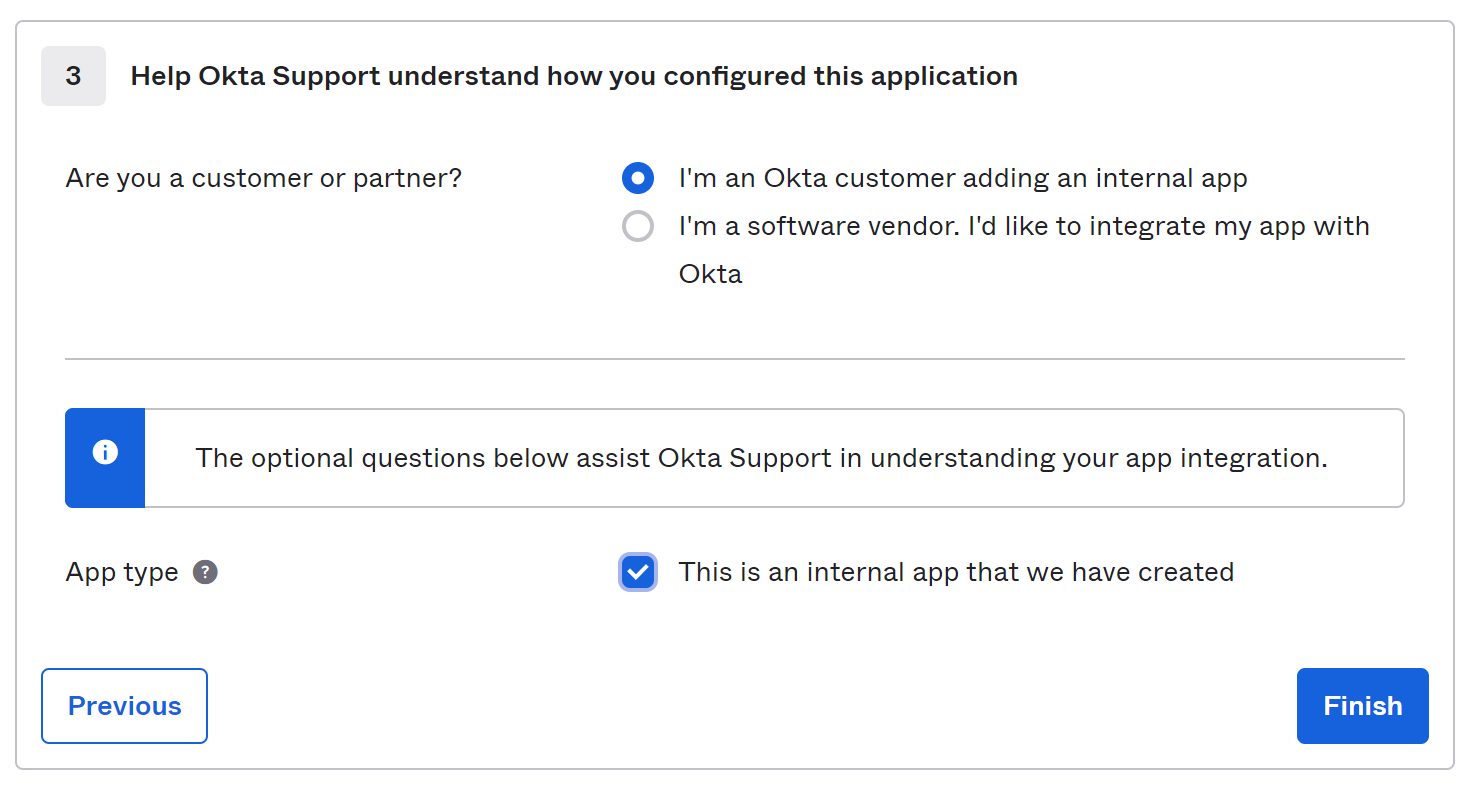
Task: Click the Finish button
Action: pos(1362,706)
